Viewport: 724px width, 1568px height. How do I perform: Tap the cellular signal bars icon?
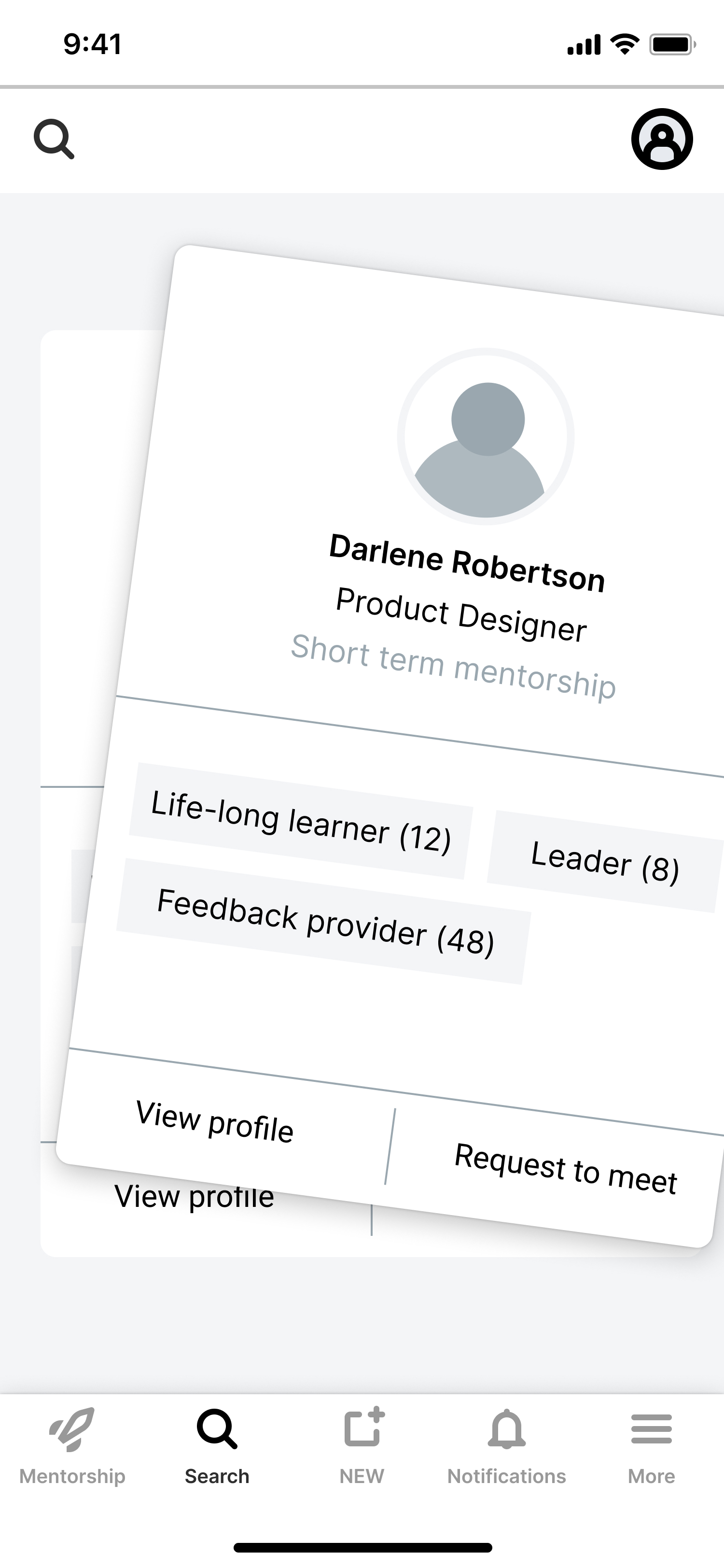(x=584, y=45)
